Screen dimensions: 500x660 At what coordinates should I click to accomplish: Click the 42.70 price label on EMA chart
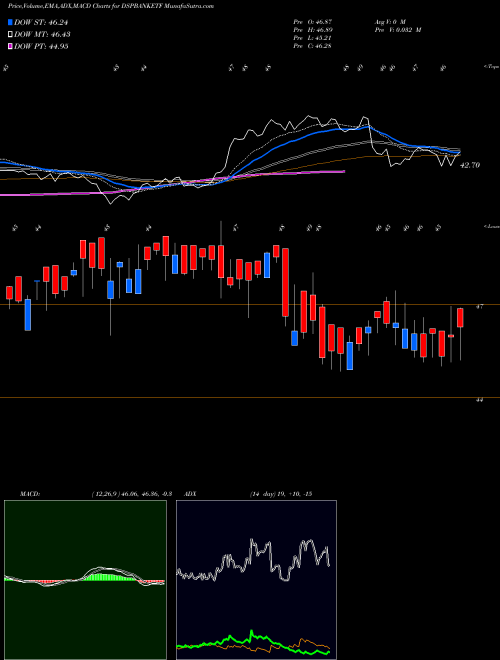click(x=470, y=165)
